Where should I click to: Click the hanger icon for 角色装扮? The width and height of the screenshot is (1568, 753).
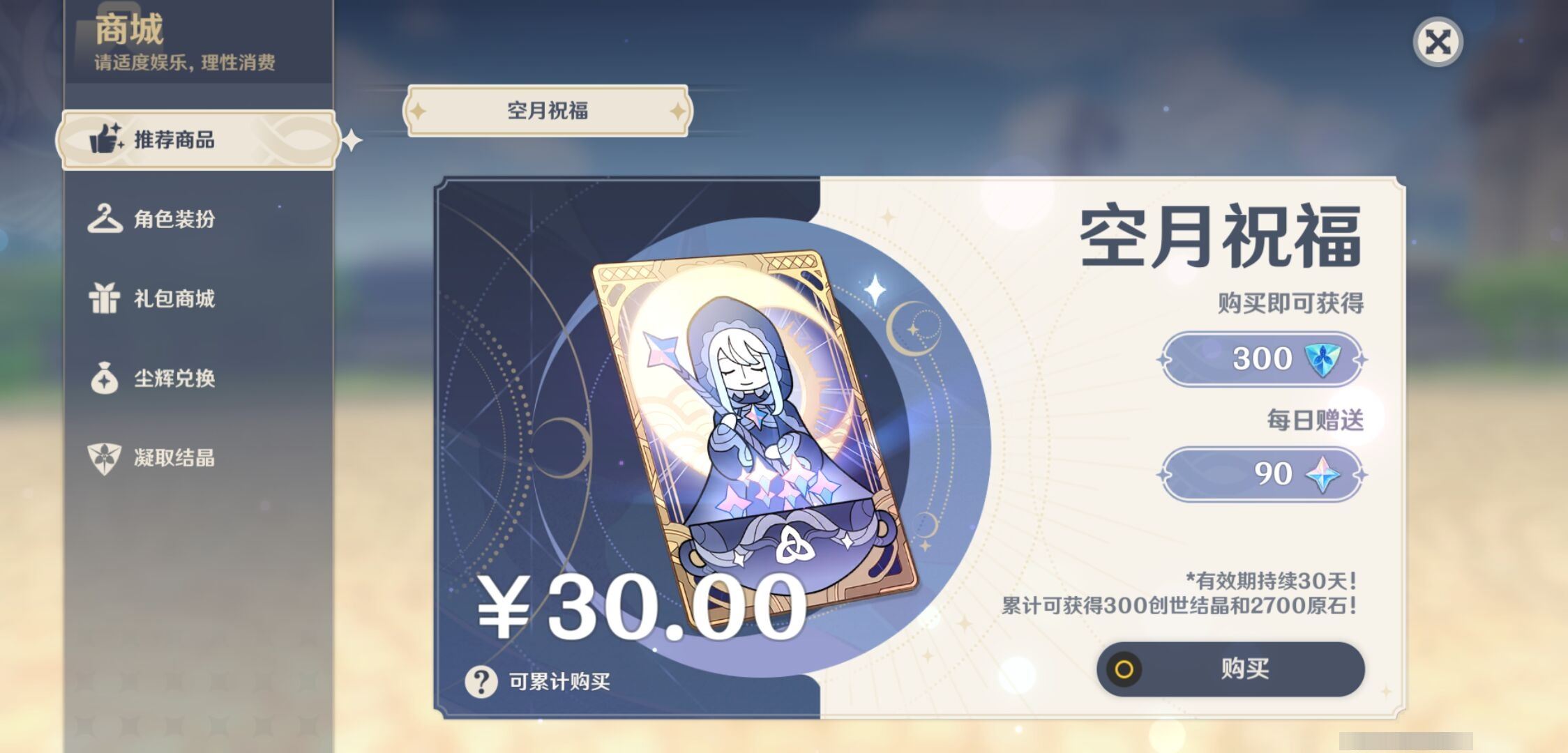105,219
